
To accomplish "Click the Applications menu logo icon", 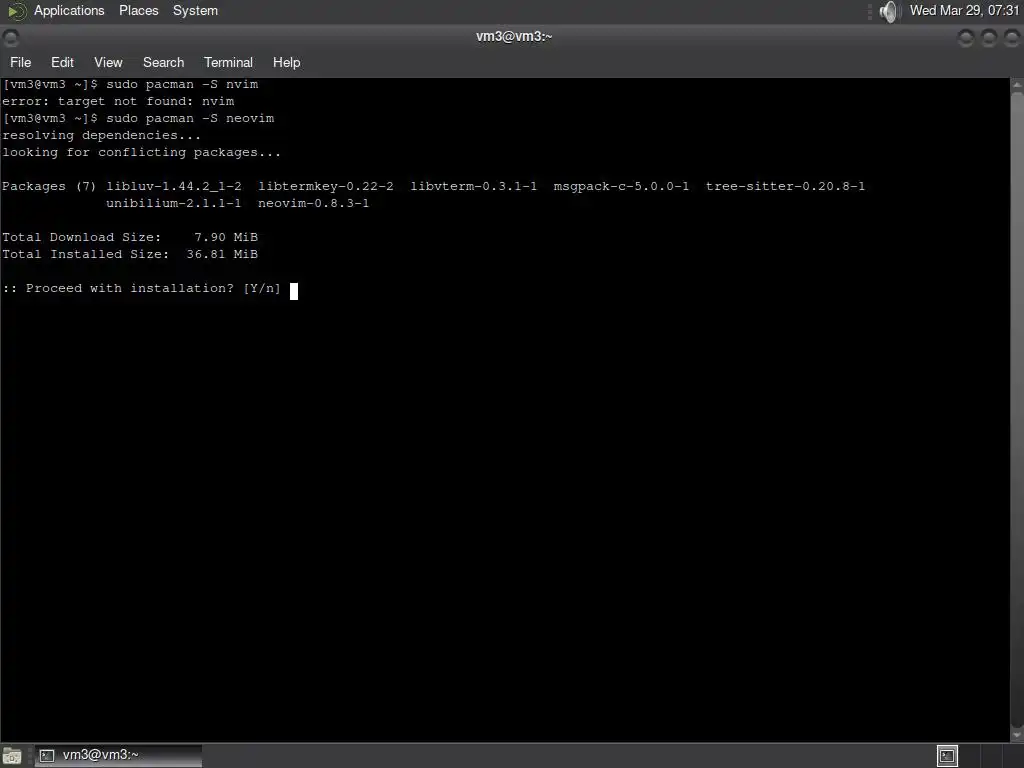I will pos(16,11).
